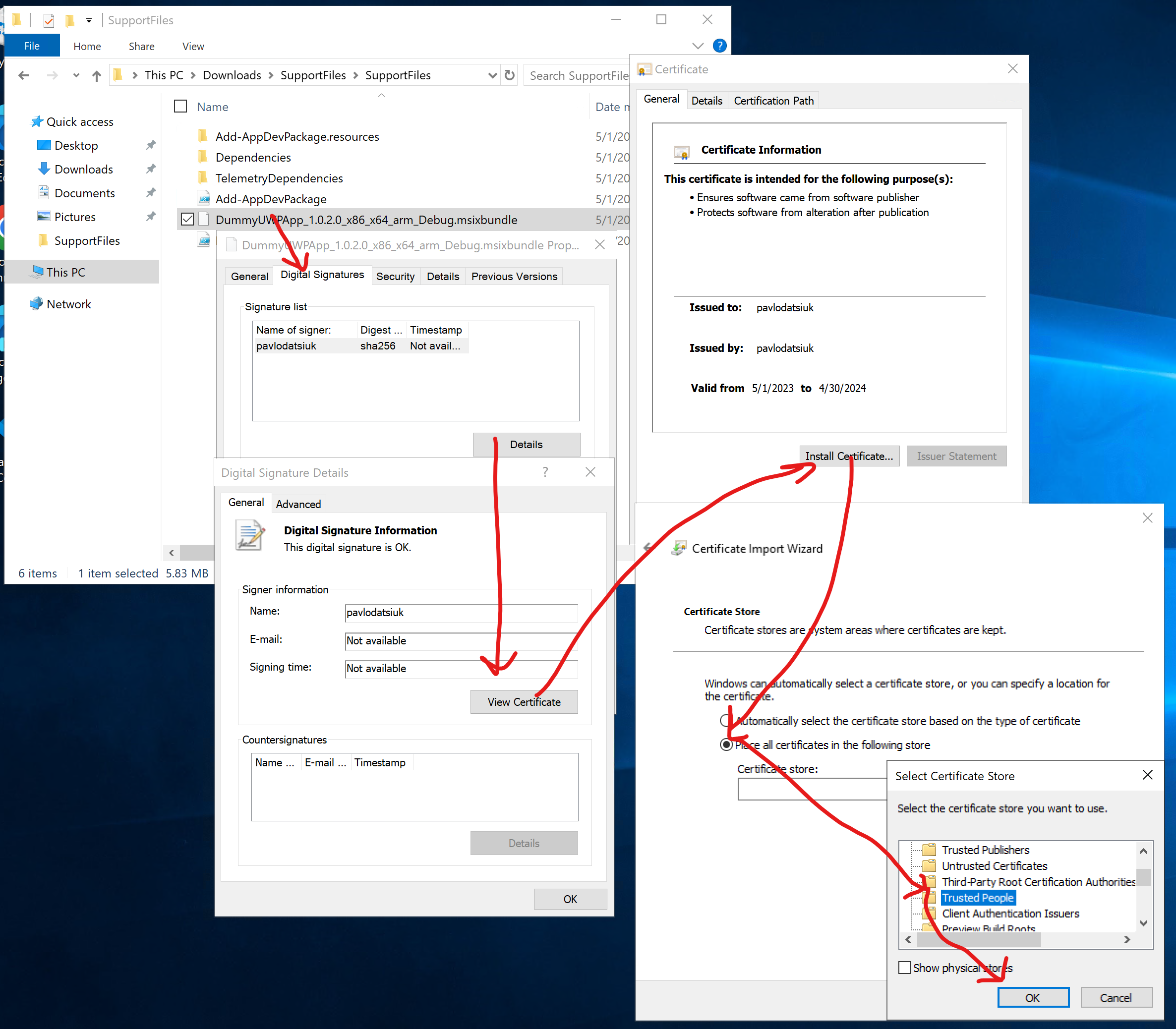Open the Advanced tab in Signature Details
The height and width of the screenshot is (1029, 1176).
click(298, 504)
